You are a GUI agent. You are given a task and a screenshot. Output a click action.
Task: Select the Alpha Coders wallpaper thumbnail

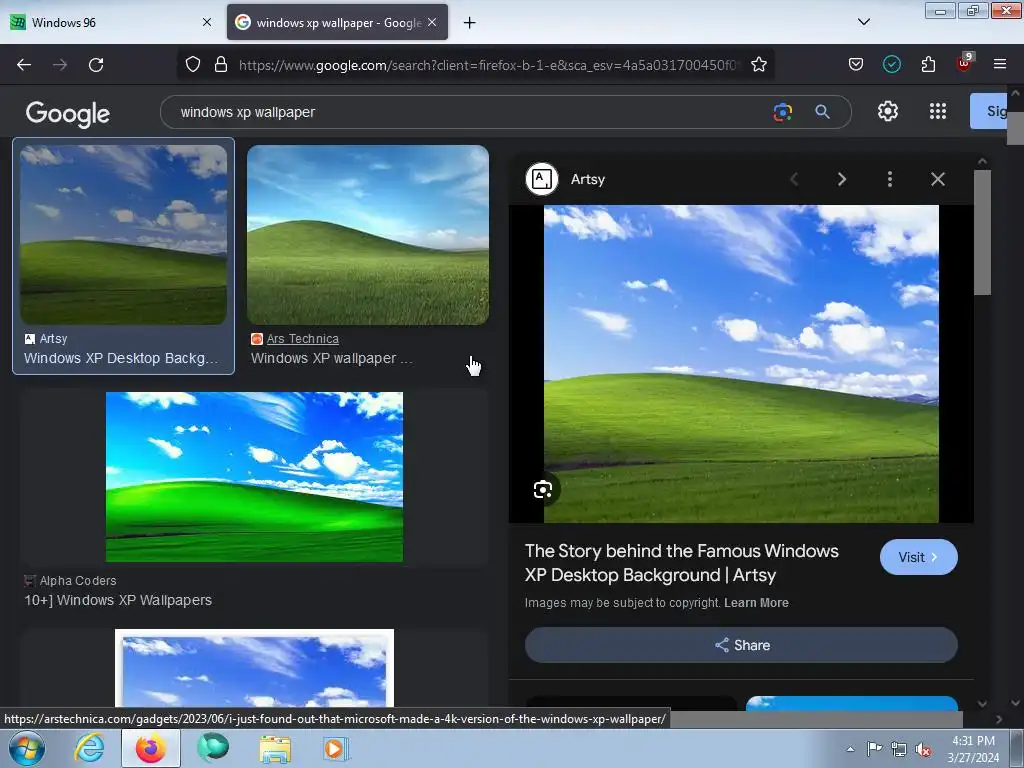tap(254, 477)
